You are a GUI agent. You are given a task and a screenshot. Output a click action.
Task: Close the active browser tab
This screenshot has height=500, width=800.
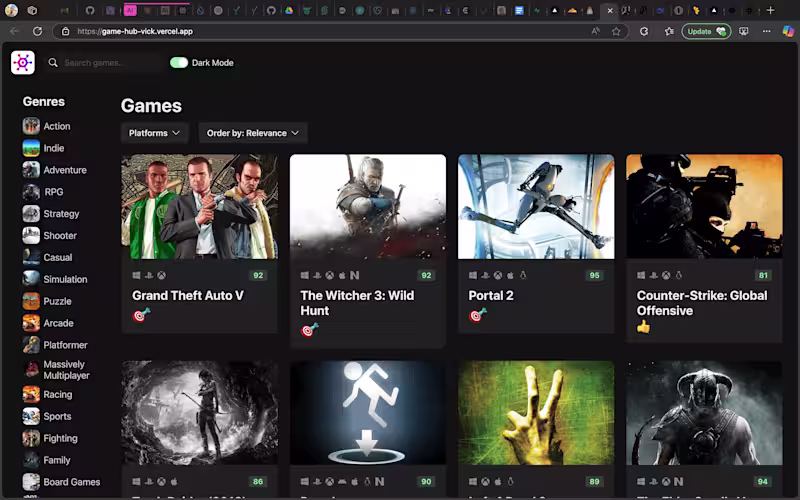[x=610, y=10]
